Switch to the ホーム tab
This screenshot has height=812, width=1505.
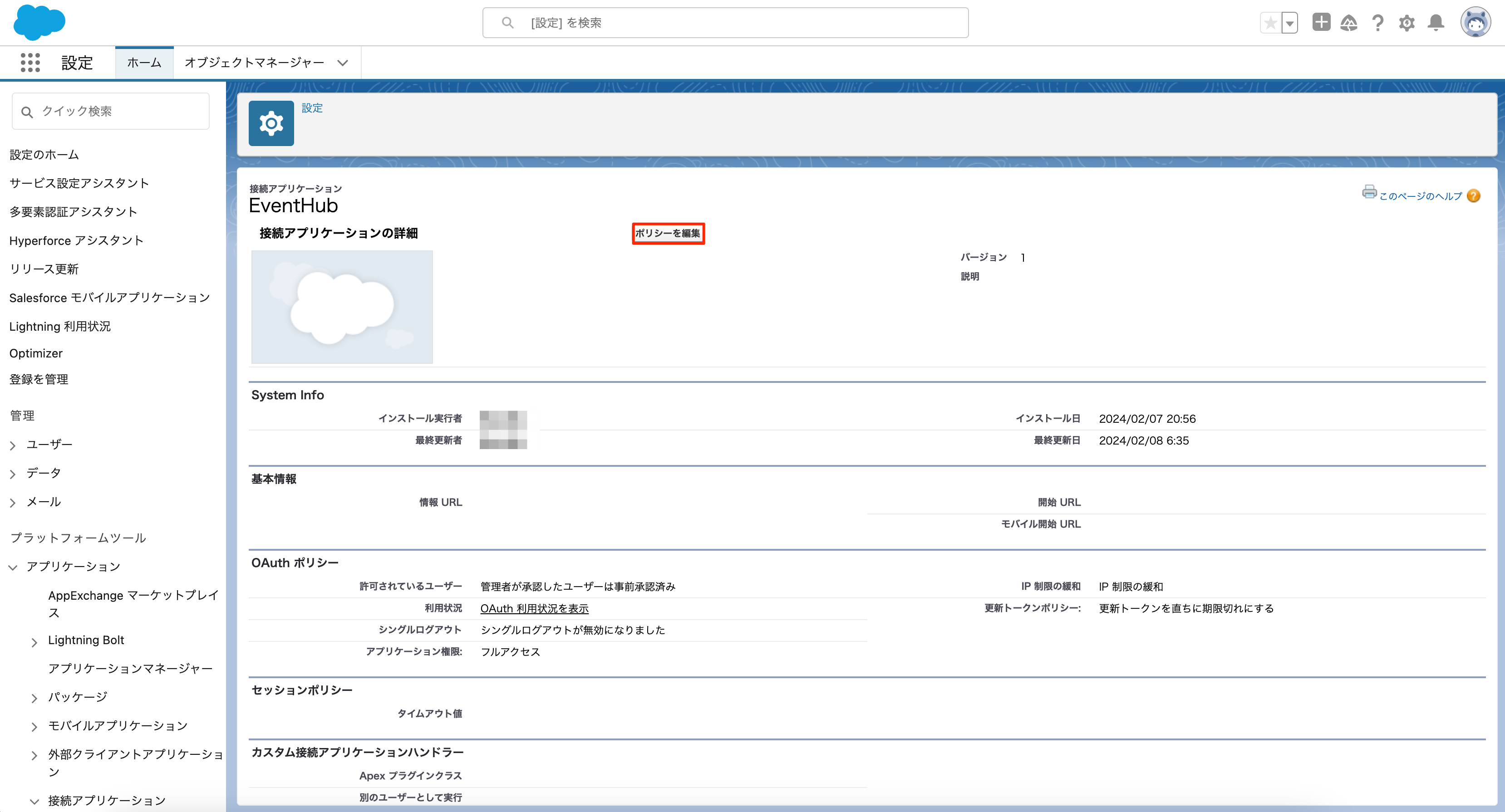(144, 63)
